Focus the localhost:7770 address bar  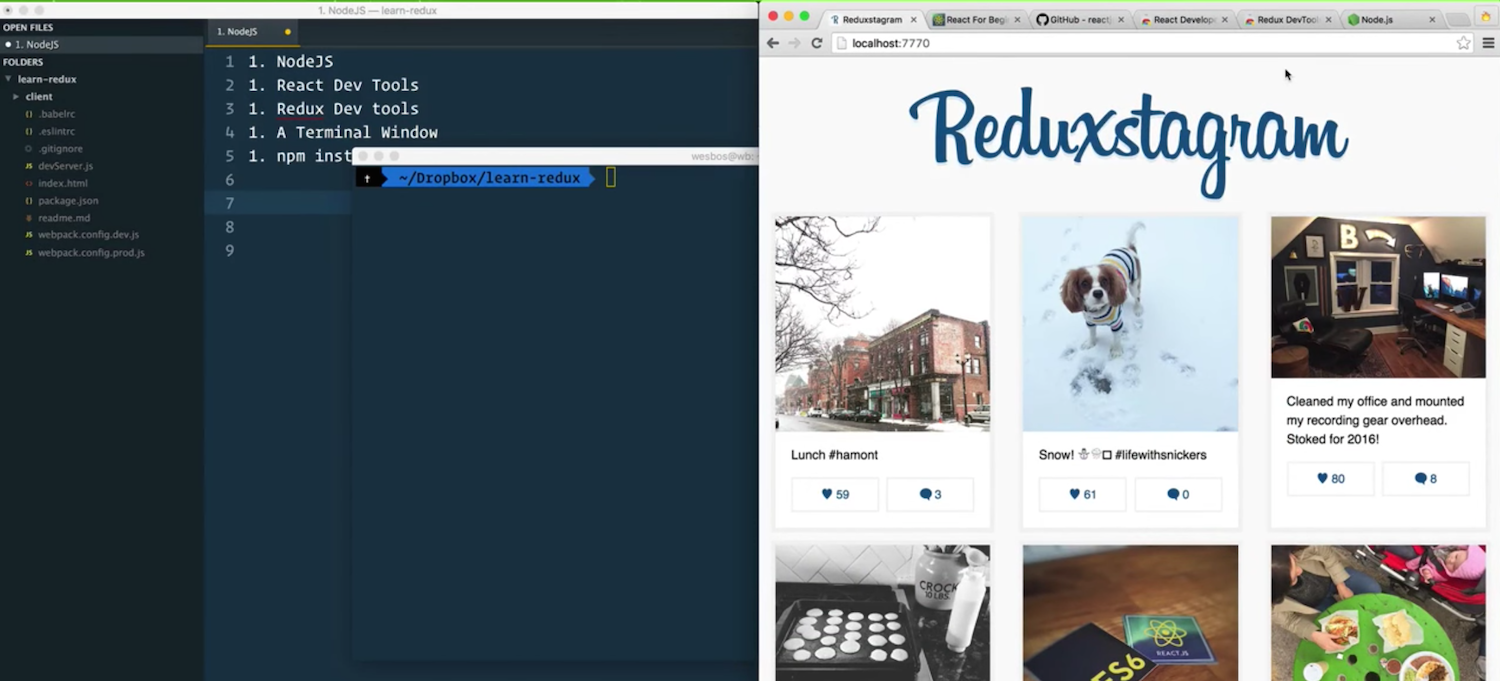click(x=1144, y=43)
